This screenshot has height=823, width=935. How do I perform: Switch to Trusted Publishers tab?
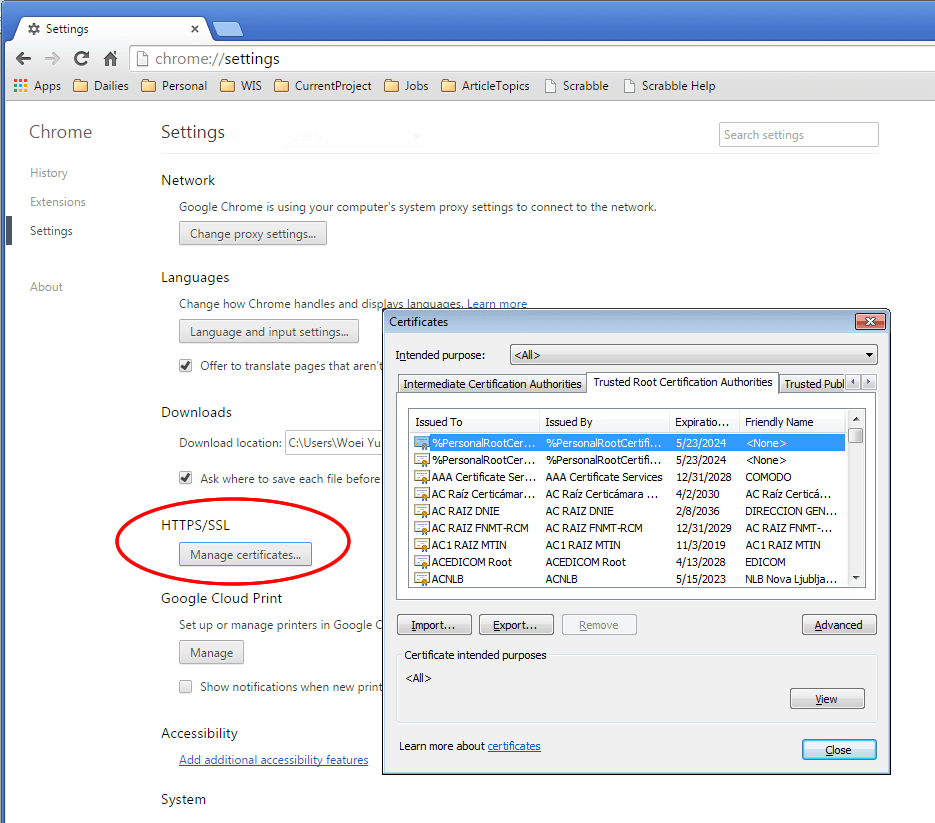click(x=813, y=383)
